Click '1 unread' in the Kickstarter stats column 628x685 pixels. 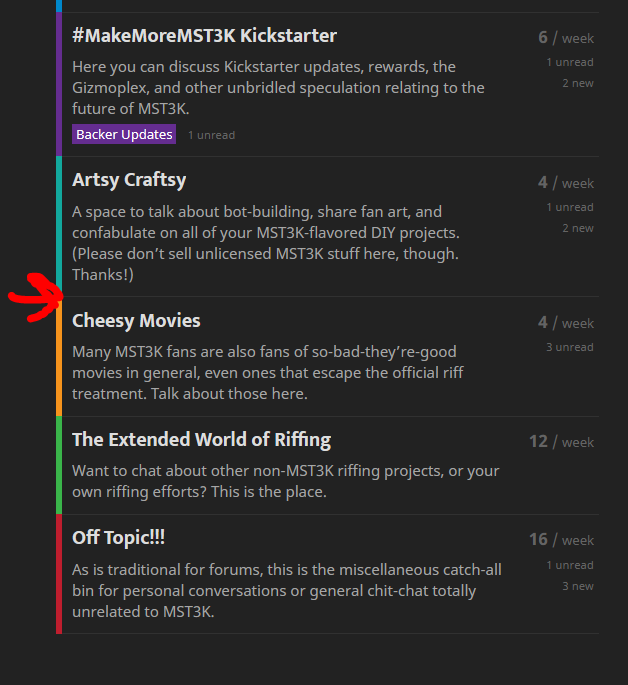click(570, 62)
